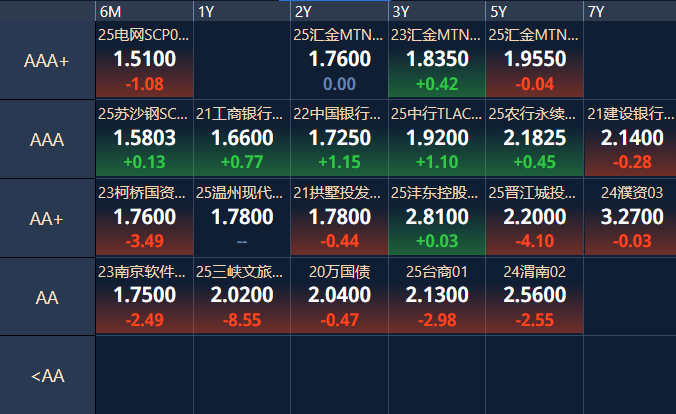The width and height of the screenshot is (676, 414).
Task: Open 25三峡文旅 cell with -8.55 change
Action: [x=241, y=297]
